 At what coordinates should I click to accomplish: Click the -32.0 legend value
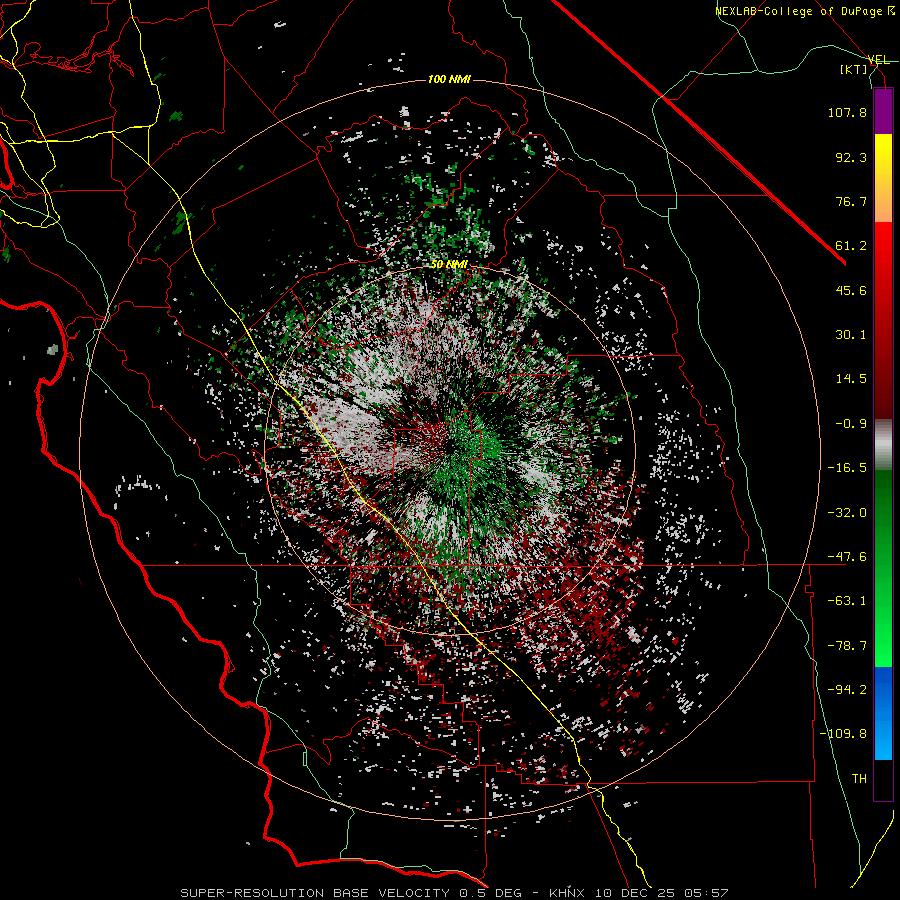[x=847, y=513]
